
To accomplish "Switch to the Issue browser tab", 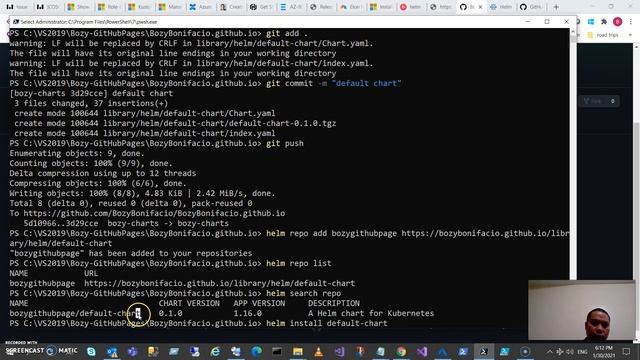I will (x=17, y=7).
